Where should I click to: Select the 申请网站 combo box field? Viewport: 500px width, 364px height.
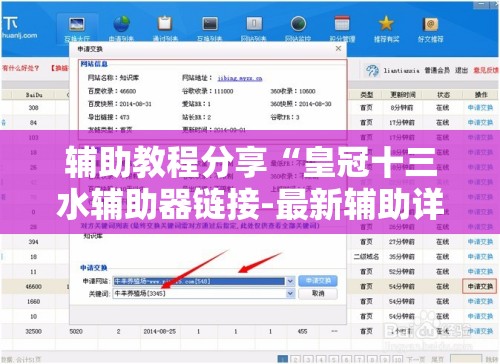204,281
